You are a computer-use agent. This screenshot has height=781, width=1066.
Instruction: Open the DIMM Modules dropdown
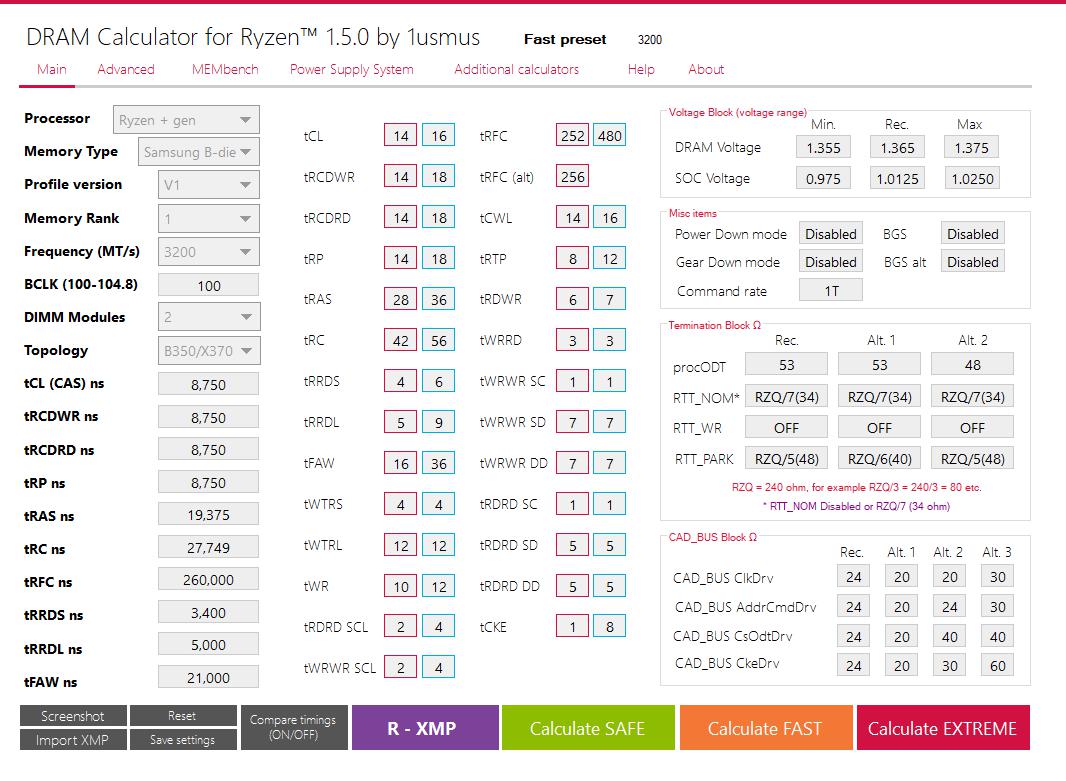[x=209, y=317]
